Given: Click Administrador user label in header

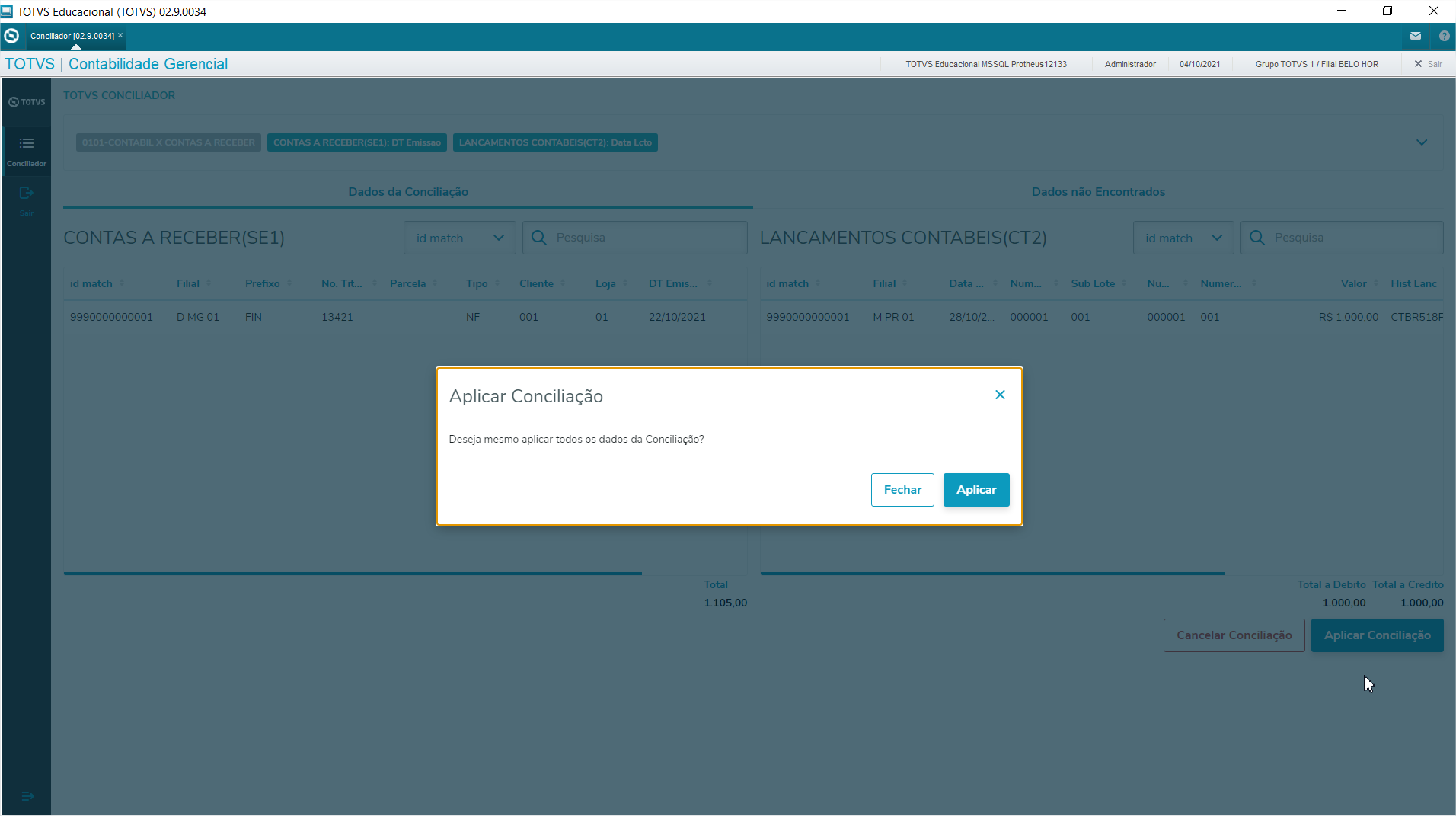Looking at the screenshot, I should click(x=1130, y=64).
